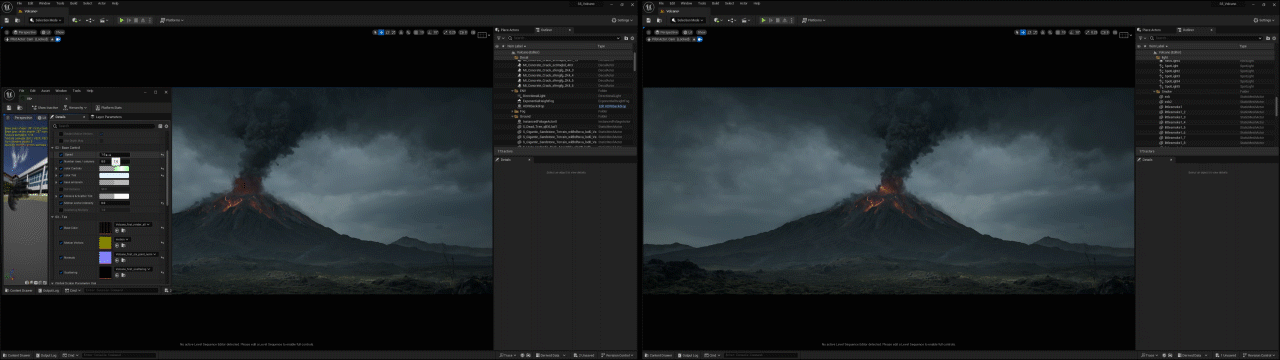Click Show Inactive in material instance toolbar
The height and width of the screenshot is (360, 1280).
45,107
